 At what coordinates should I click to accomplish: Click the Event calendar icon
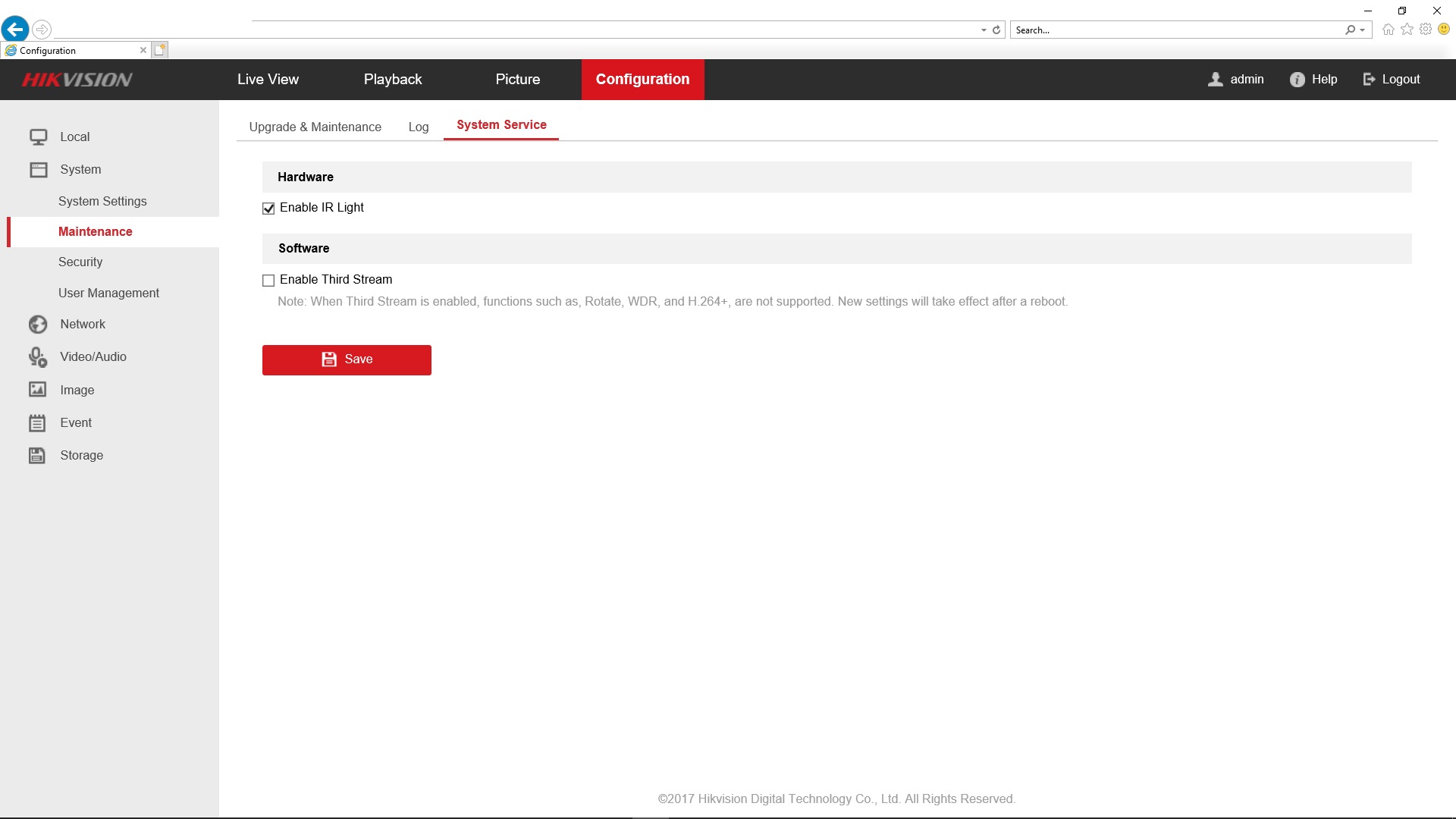(37, 423)
